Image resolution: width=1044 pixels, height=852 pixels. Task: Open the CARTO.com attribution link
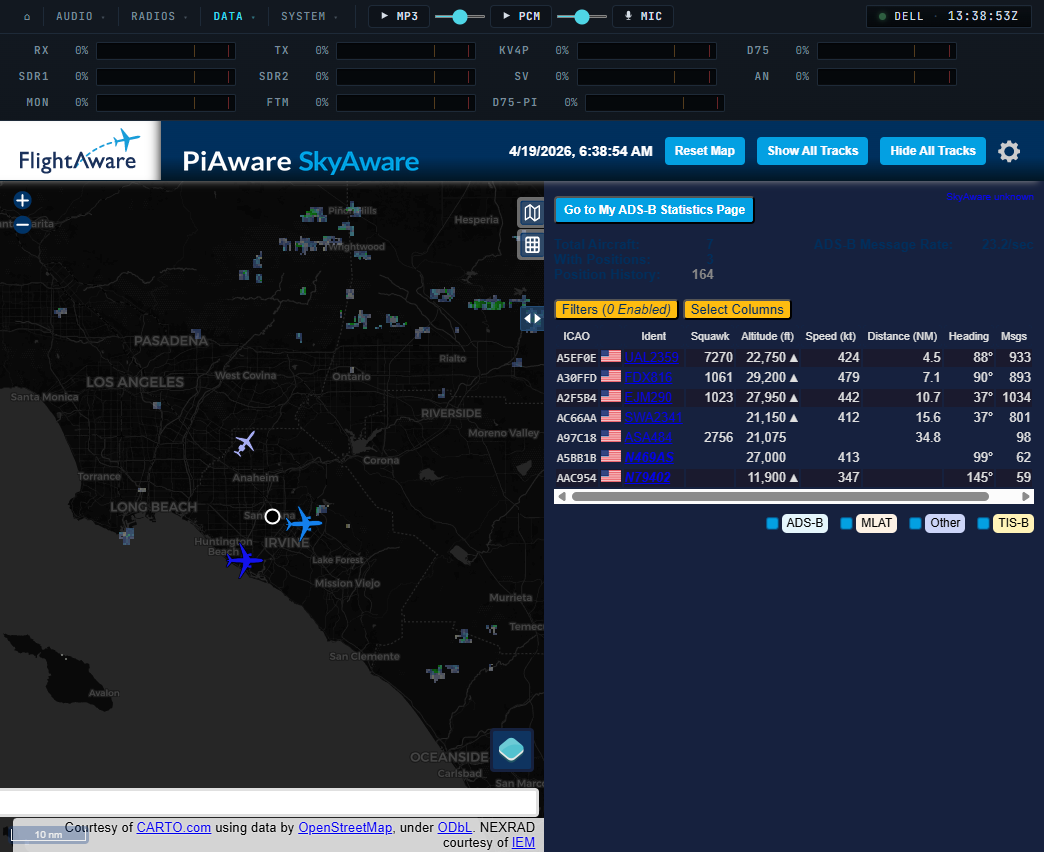pos(174,827)
